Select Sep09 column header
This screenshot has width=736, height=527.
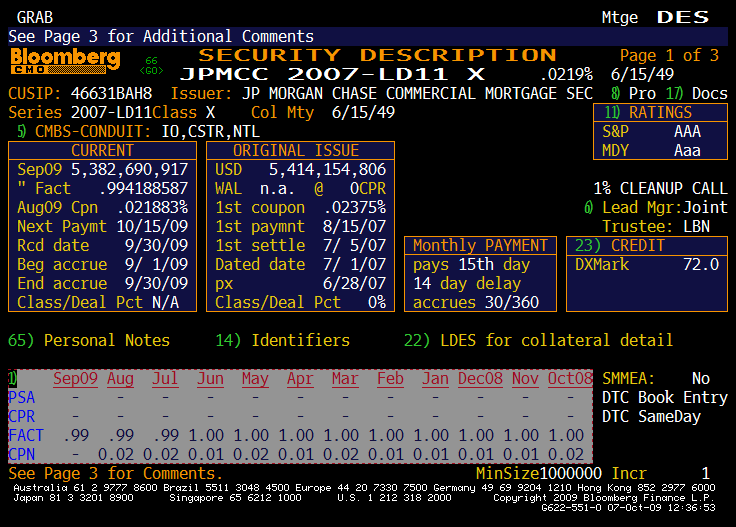[x=75, y=378]
